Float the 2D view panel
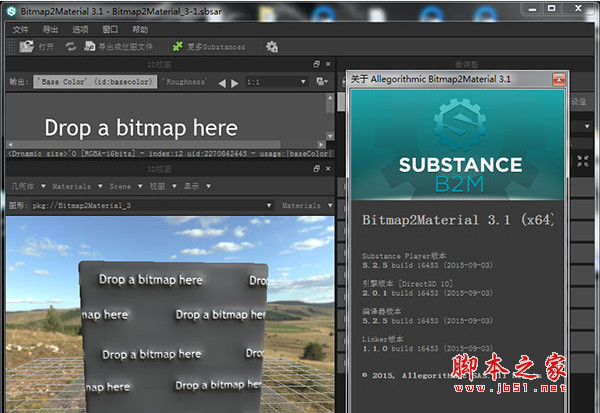This screenshot has width=600, height=413. 316,64
